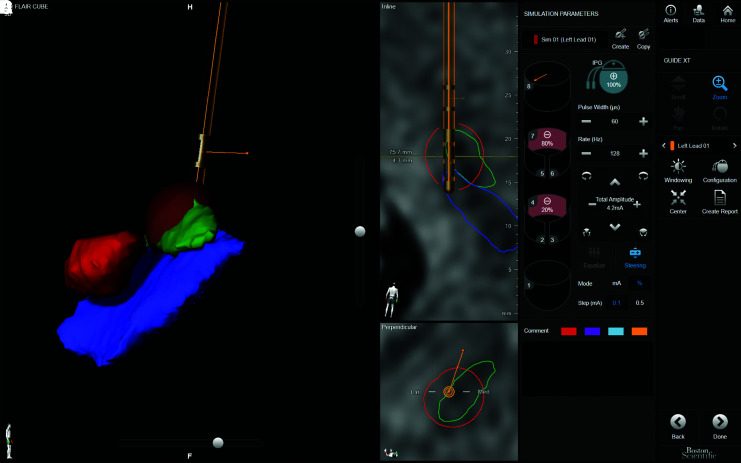The image size is (741, 463).
Task: Decrease the Rate (Hz) value
Action: coord(585,153)
